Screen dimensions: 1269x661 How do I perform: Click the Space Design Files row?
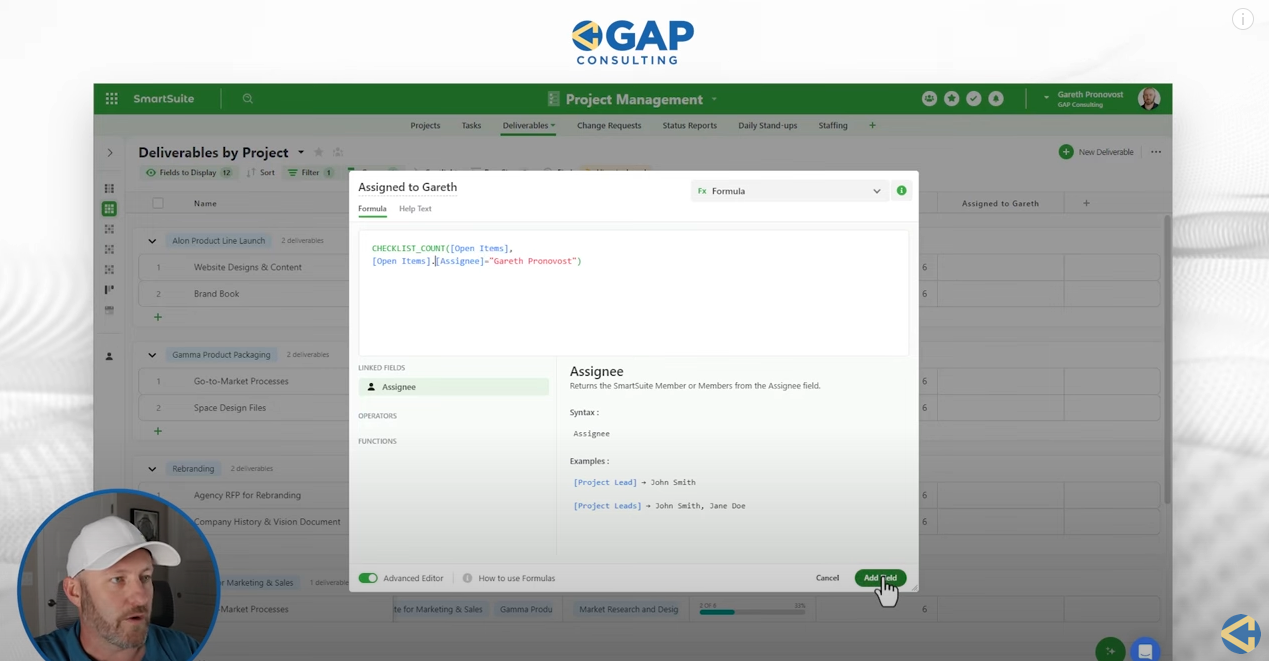(x=230, y=408)
